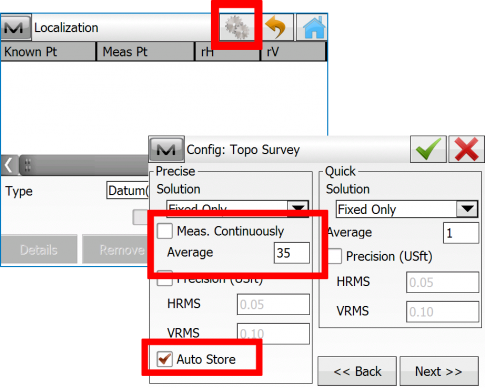Screen dimensions: 485x388
Task: Click the horizontal scrollbar thumb in Localization
Action: point(83,165)
